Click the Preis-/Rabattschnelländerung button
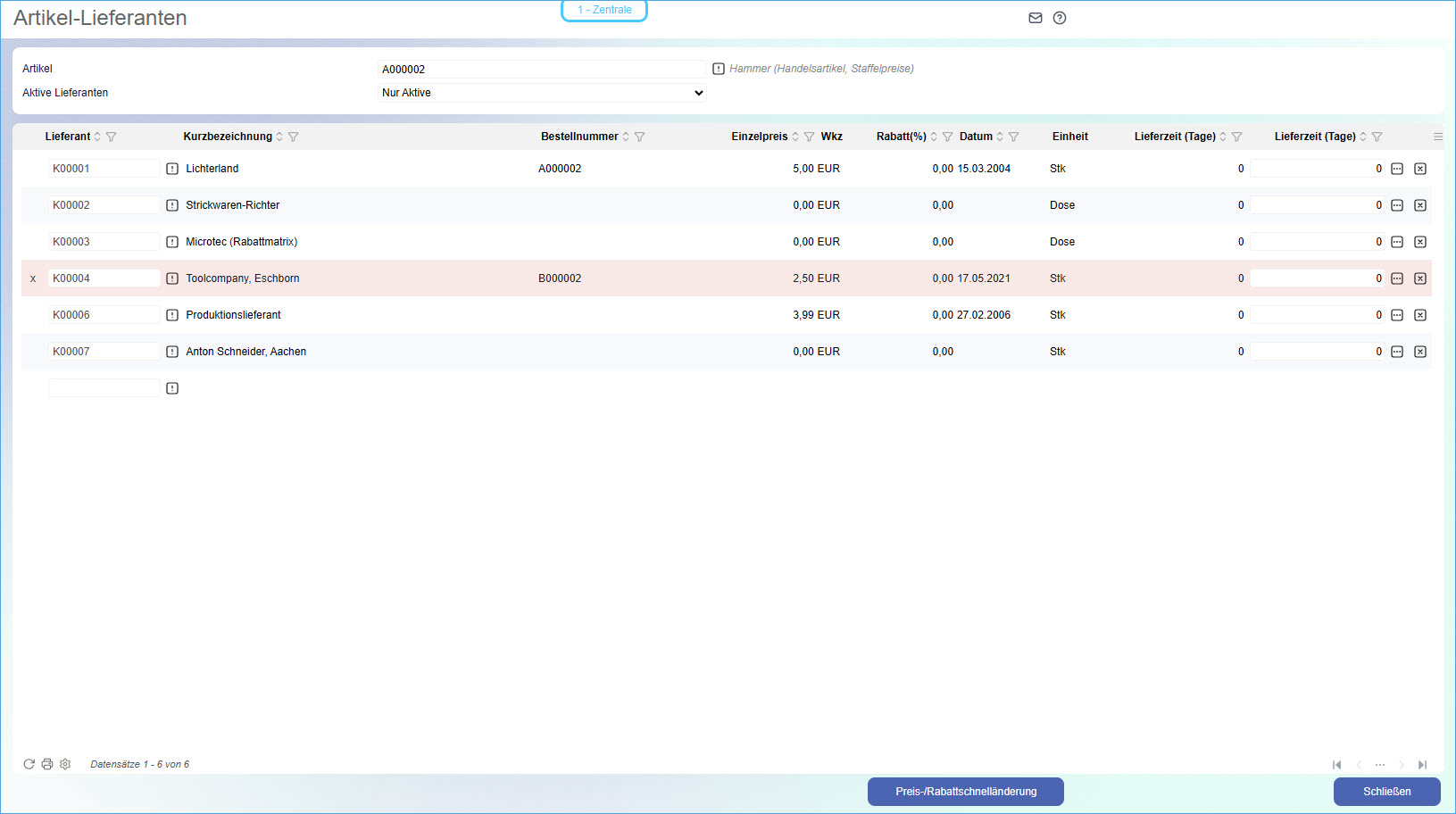The width and height of the screenshot is (1456, 814). pos(965,792)
